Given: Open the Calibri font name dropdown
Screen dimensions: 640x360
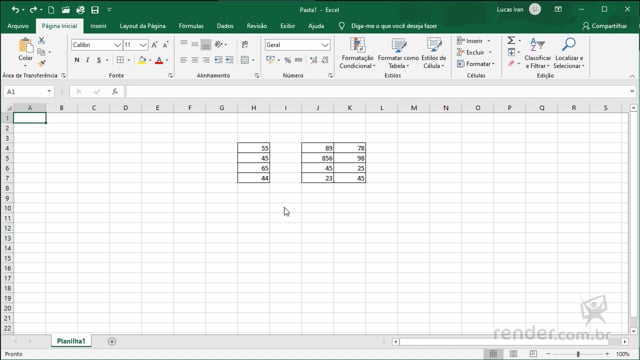Looking at the screenshot, I should click(x=117, y=45).
